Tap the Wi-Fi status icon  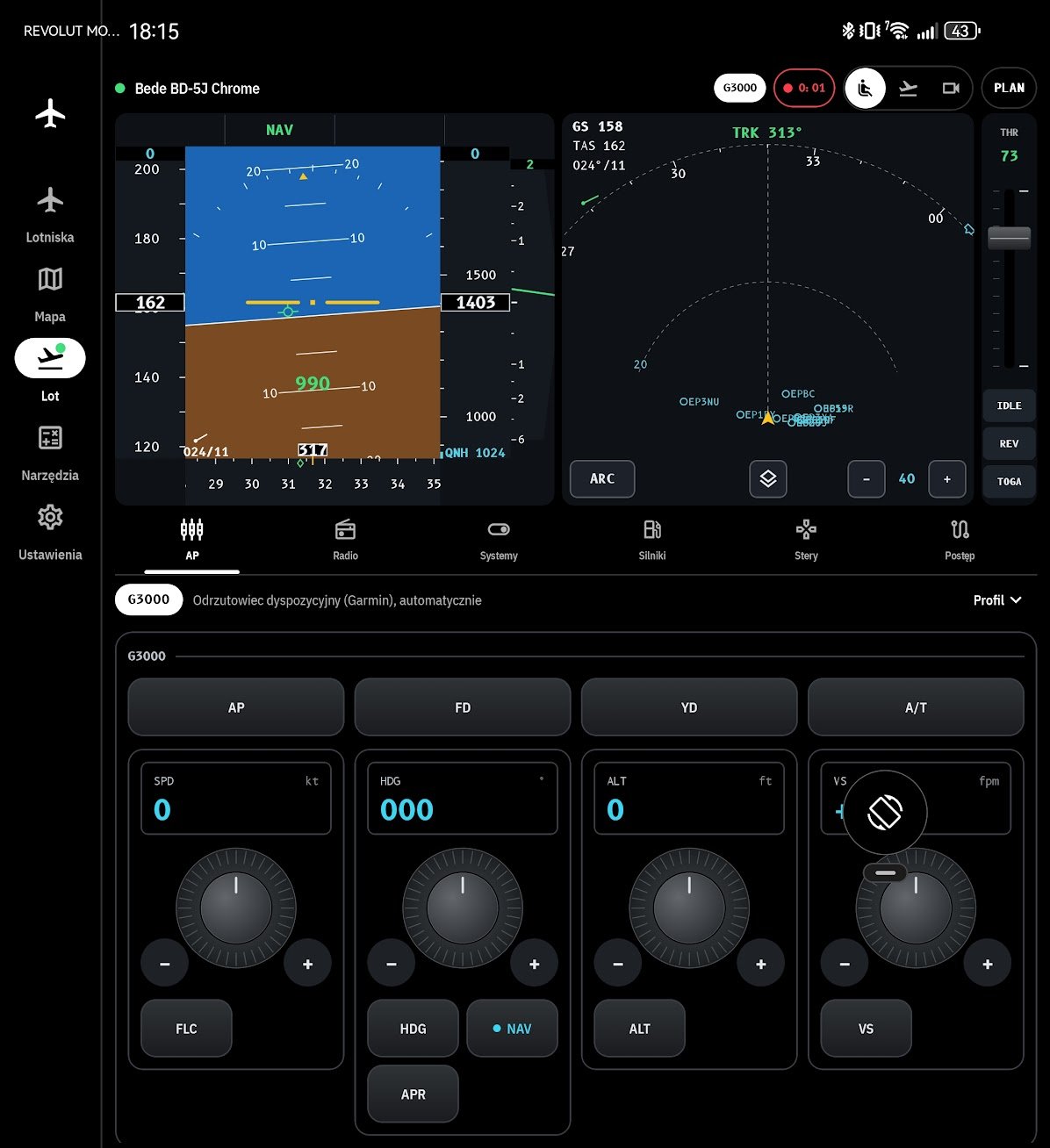point(897,31)
